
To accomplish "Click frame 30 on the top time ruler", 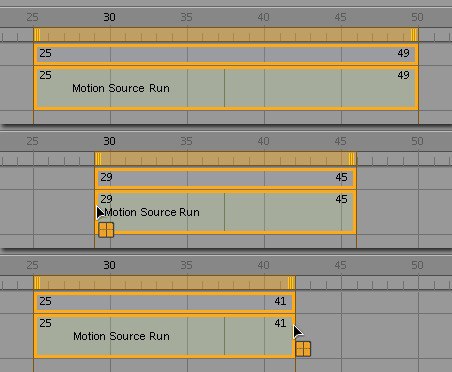I will [x=109, y=17].
